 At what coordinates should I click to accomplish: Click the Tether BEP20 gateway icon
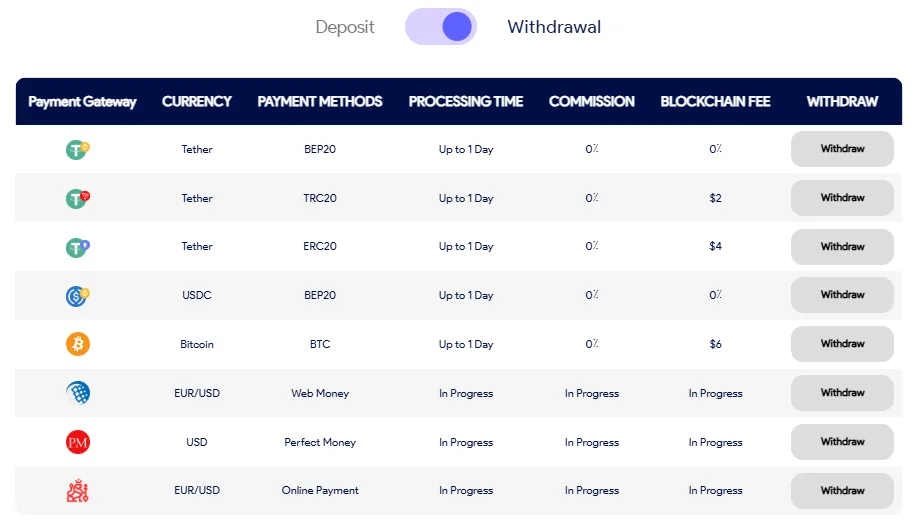pyautogui.click(x=78, y=150)
